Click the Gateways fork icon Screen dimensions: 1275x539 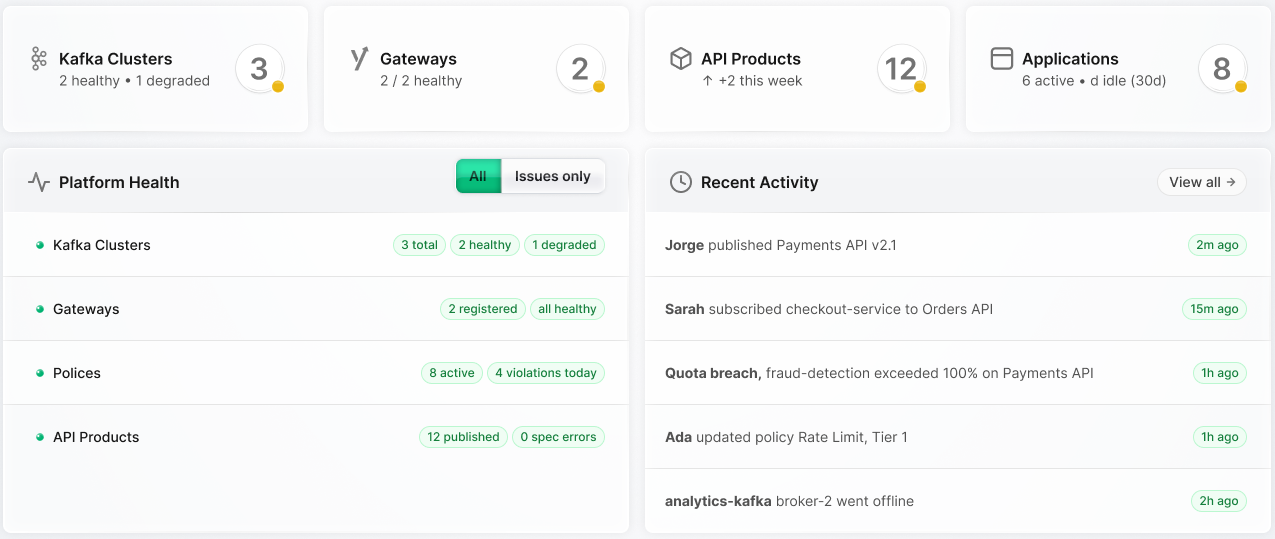[360, 59]
